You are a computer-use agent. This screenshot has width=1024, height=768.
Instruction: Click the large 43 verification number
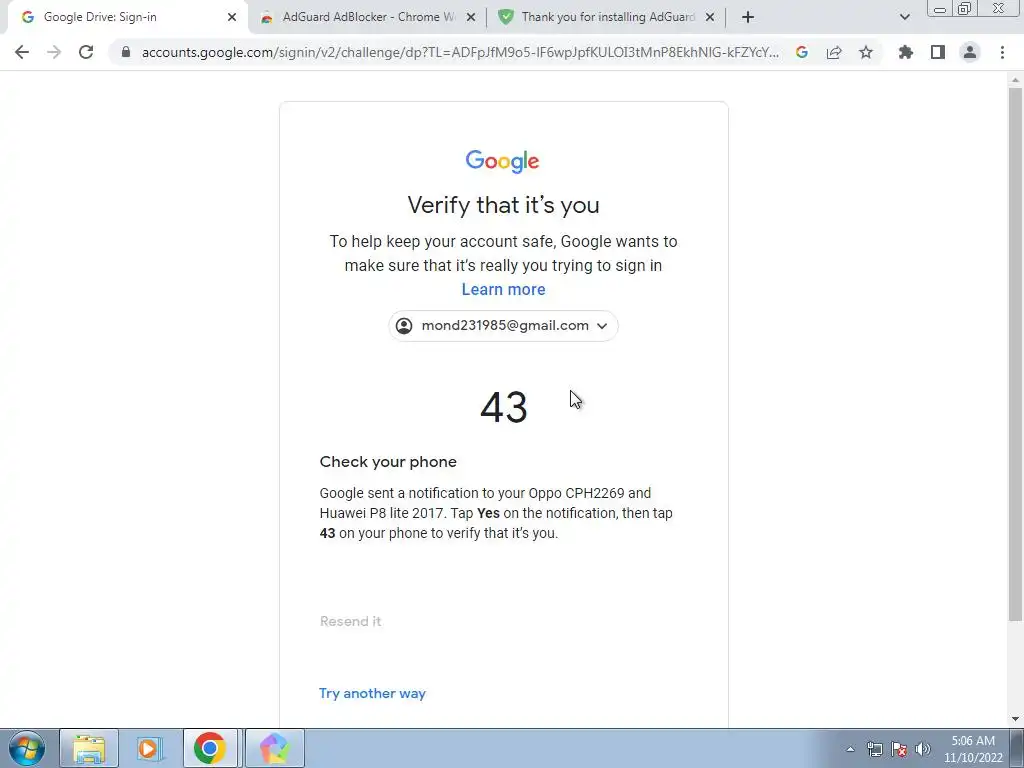coord(504,408)
